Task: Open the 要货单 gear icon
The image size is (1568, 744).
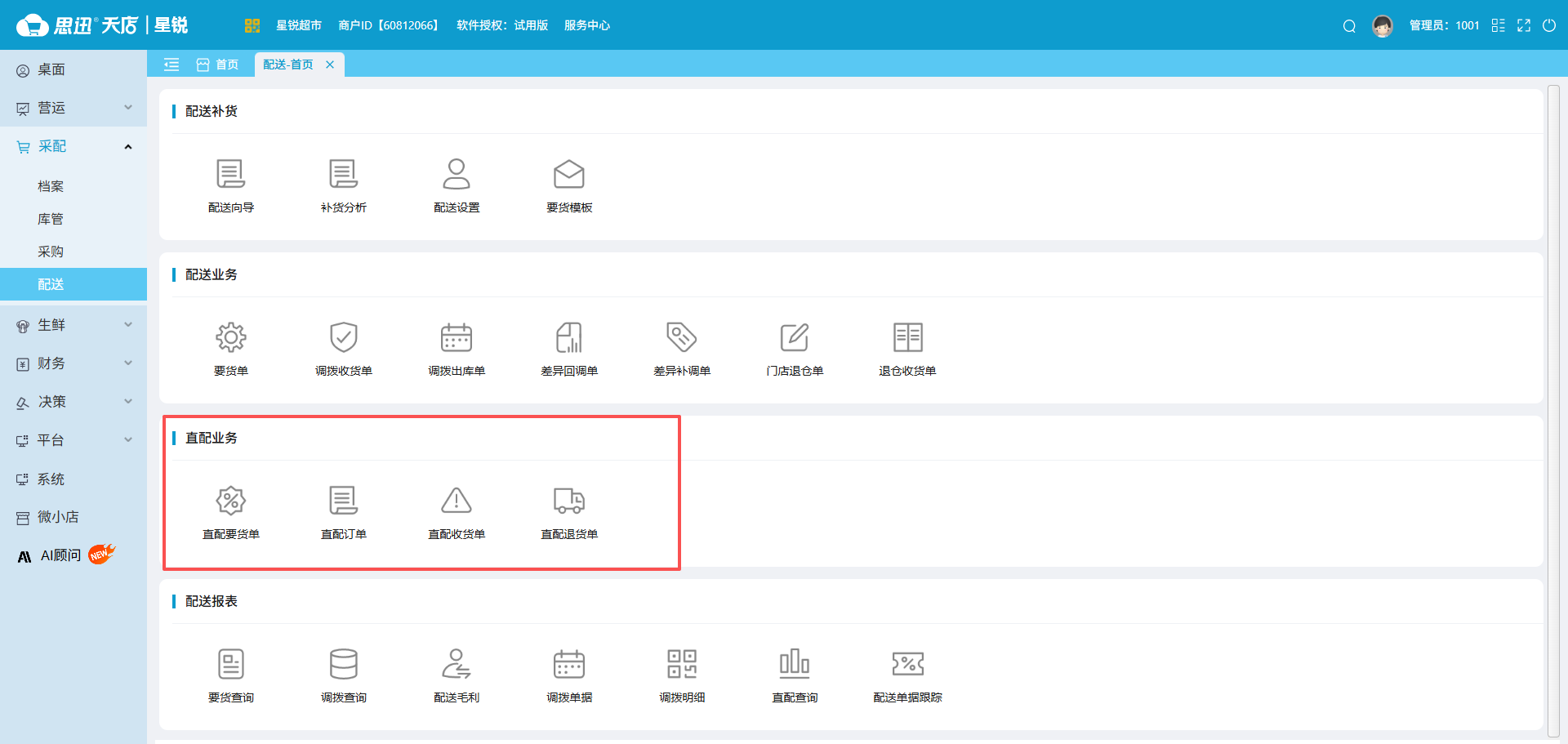Action: (x=230, y=338)
